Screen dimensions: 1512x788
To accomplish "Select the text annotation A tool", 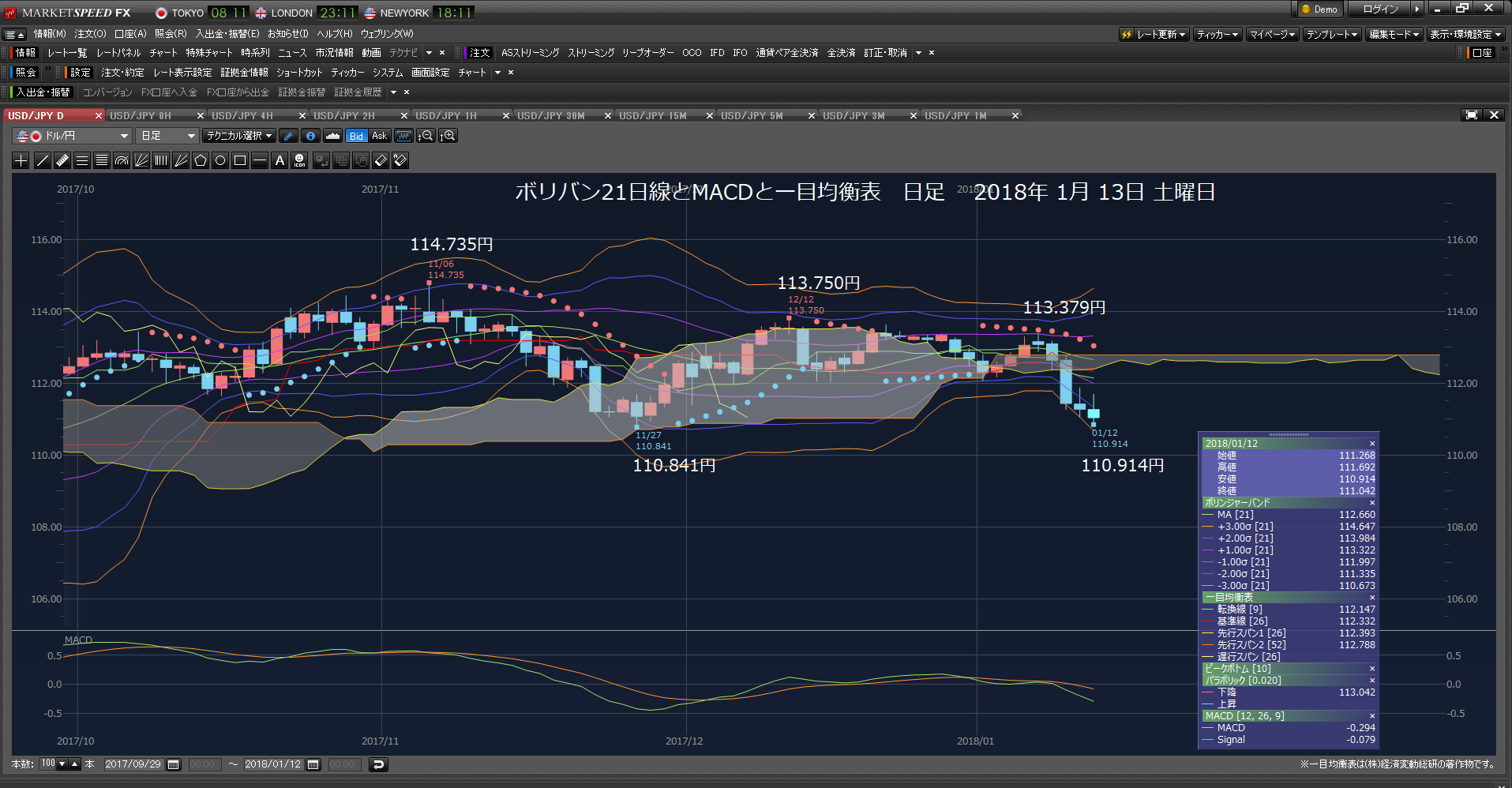I will pos(280,160).
